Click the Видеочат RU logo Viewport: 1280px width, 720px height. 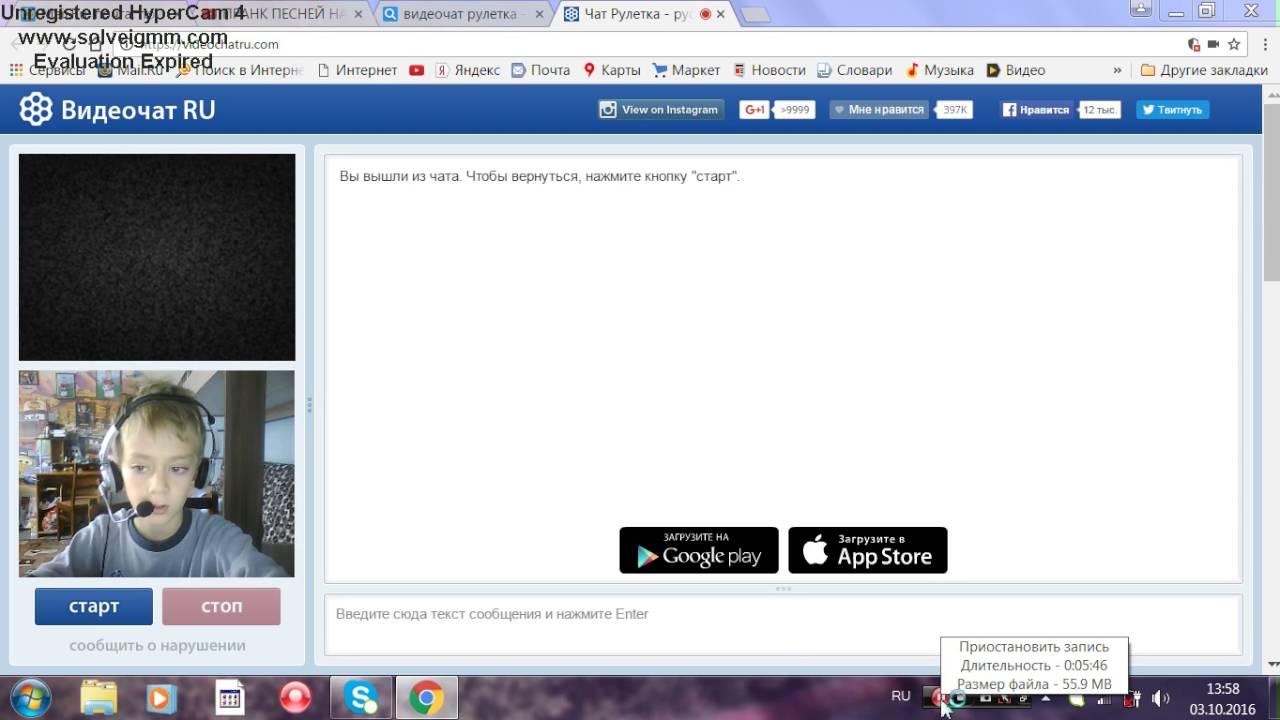[x=118, y=110]
